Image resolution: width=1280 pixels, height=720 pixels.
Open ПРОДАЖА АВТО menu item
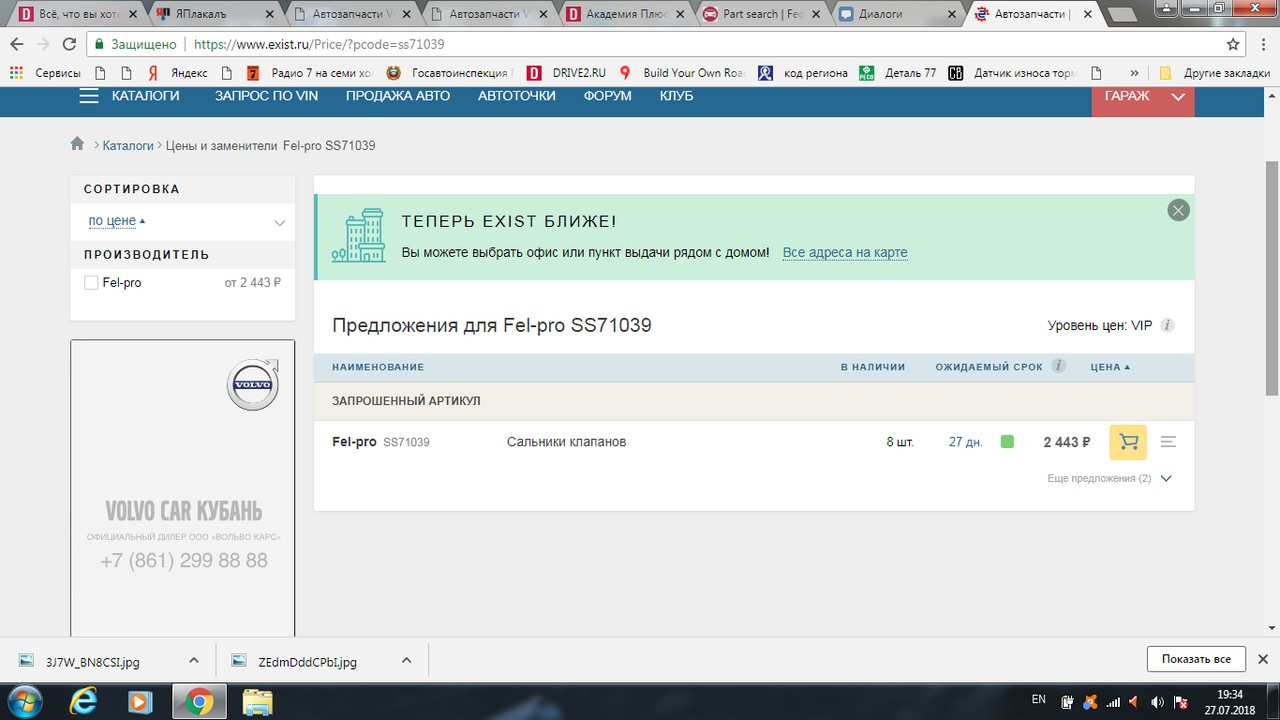[x=398, y=96]
